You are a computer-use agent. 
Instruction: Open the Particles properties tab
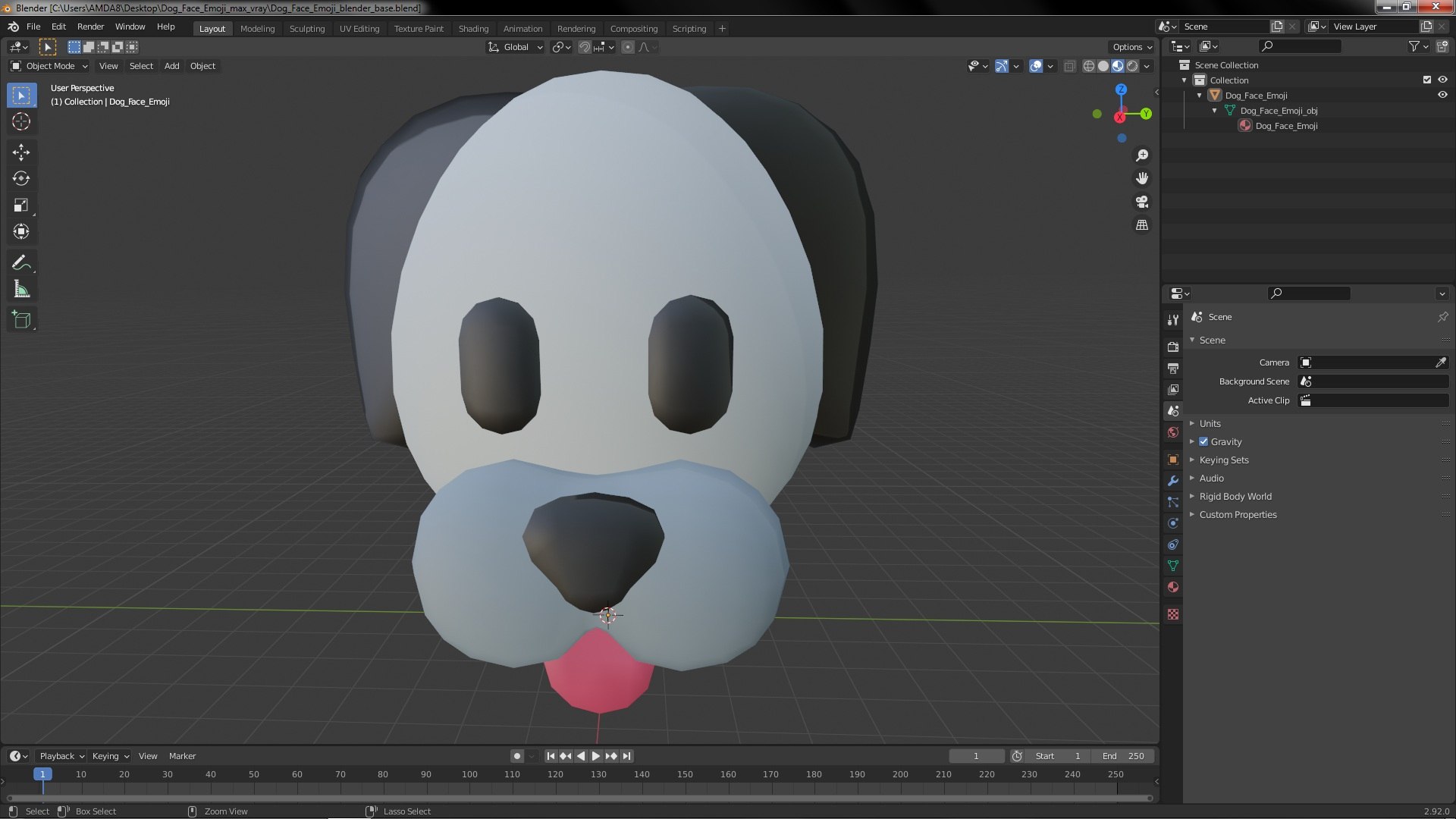1173,502
